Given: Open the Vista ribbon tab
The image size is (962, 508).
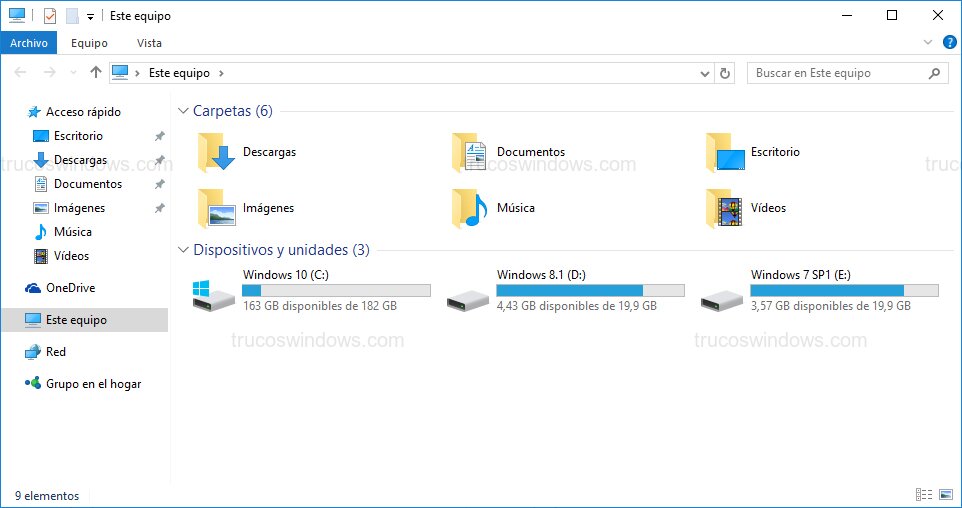Looking at the screenshot, I should [x=149, y=43].
